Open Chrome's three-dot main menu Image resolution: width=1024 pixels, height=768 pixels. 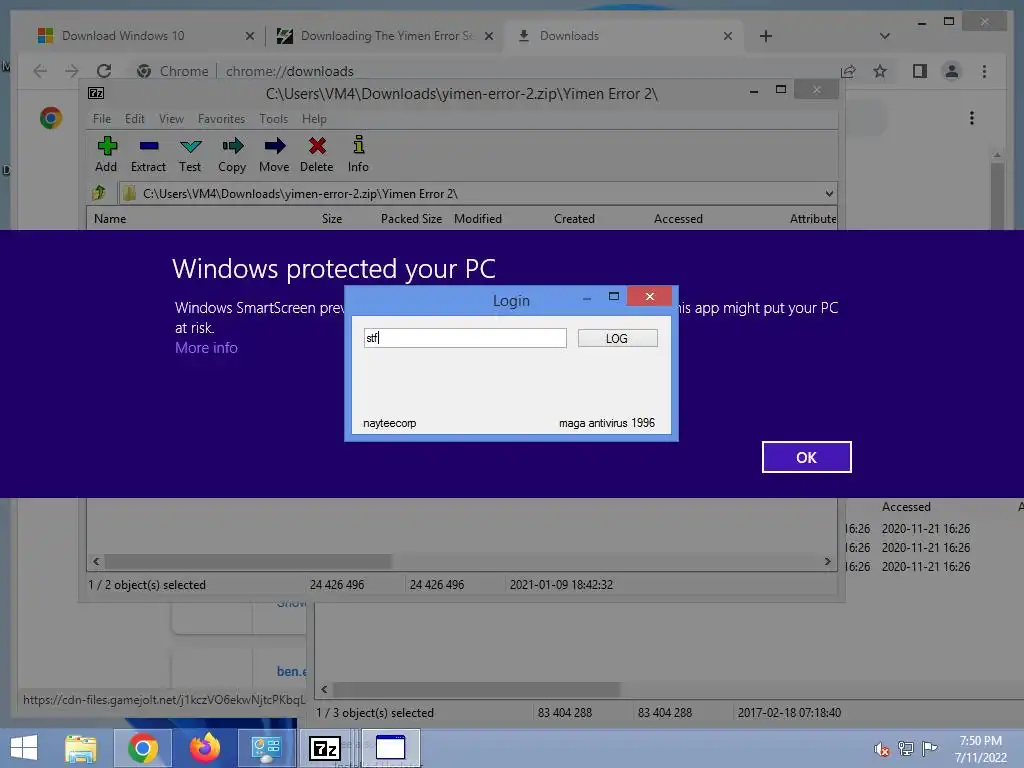(984, 71)
